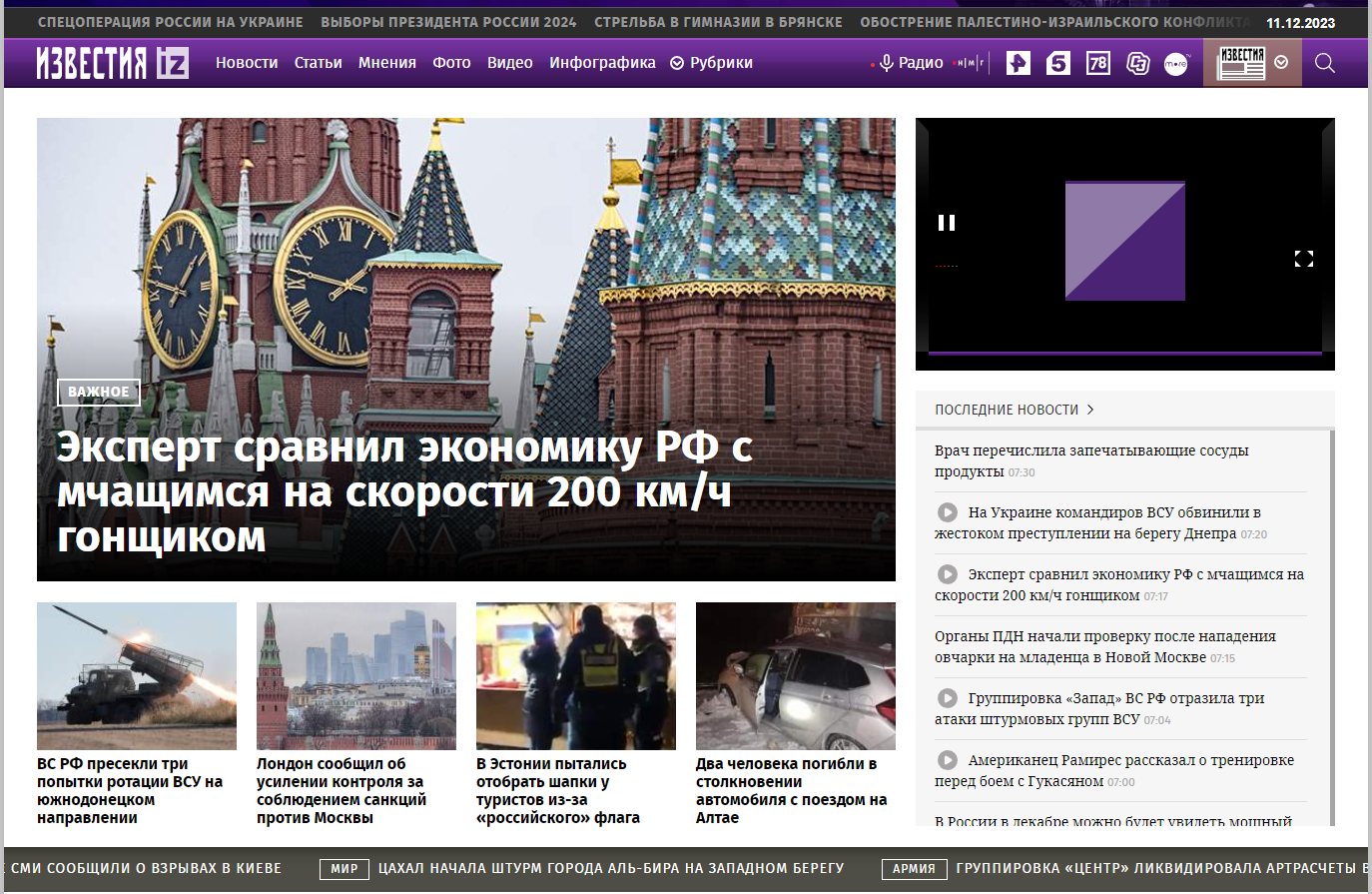
Task: Open news Группировка «Запад» отразила три атаки
Action: point(1099,708)
